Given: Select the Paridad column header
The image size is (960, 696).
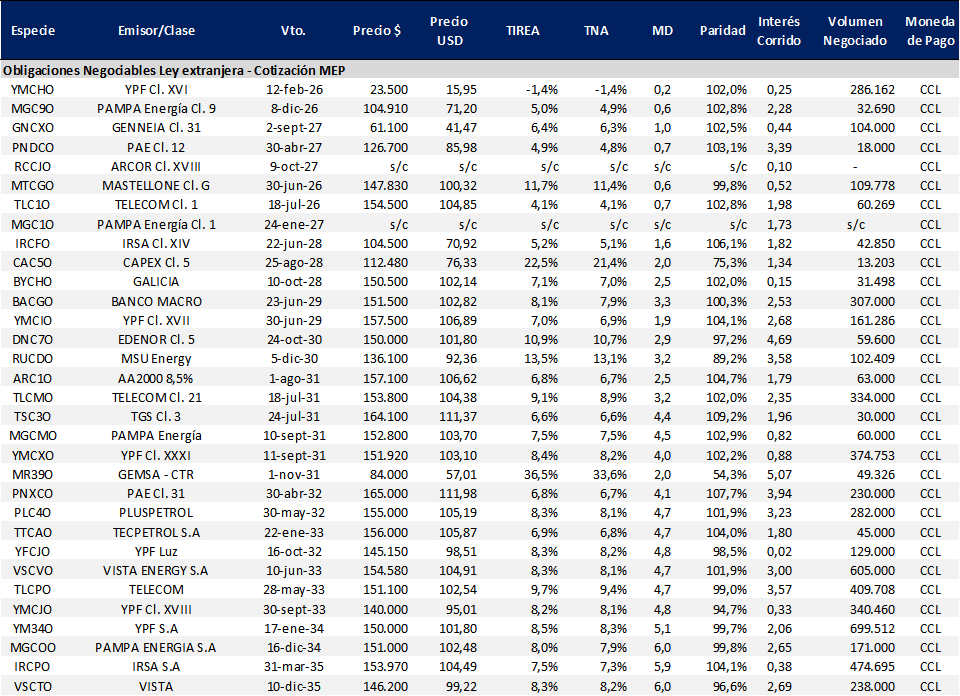Looking at the screenshot, I should (722, 30).
